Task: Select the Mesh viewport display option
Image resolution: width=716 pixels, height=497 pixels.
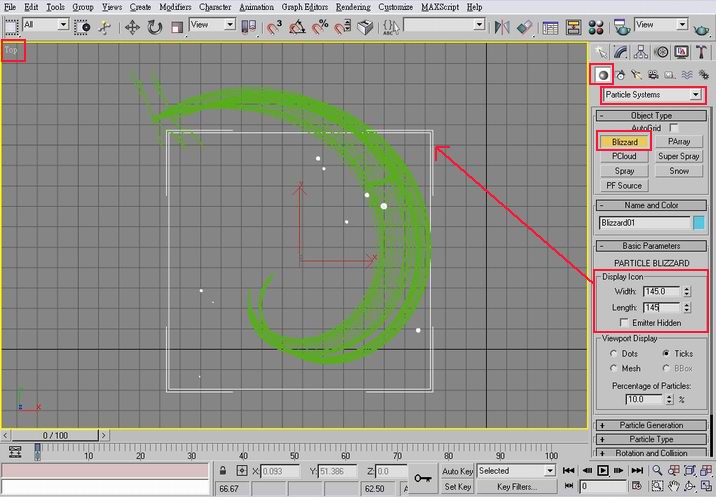Action: pos(614,368)
